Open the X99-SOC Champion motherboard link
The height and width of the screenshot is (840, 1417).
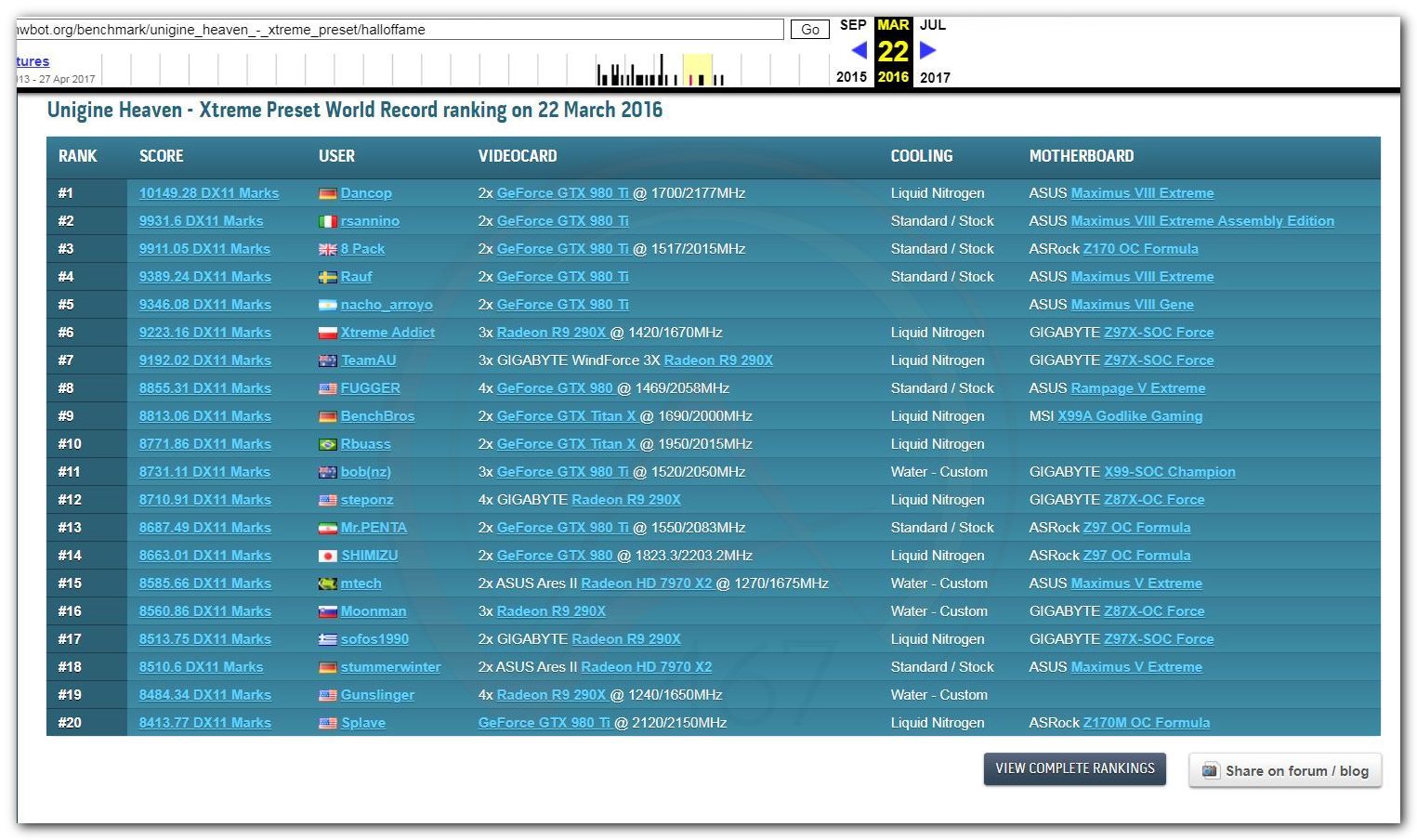[x=1170, y=472]
